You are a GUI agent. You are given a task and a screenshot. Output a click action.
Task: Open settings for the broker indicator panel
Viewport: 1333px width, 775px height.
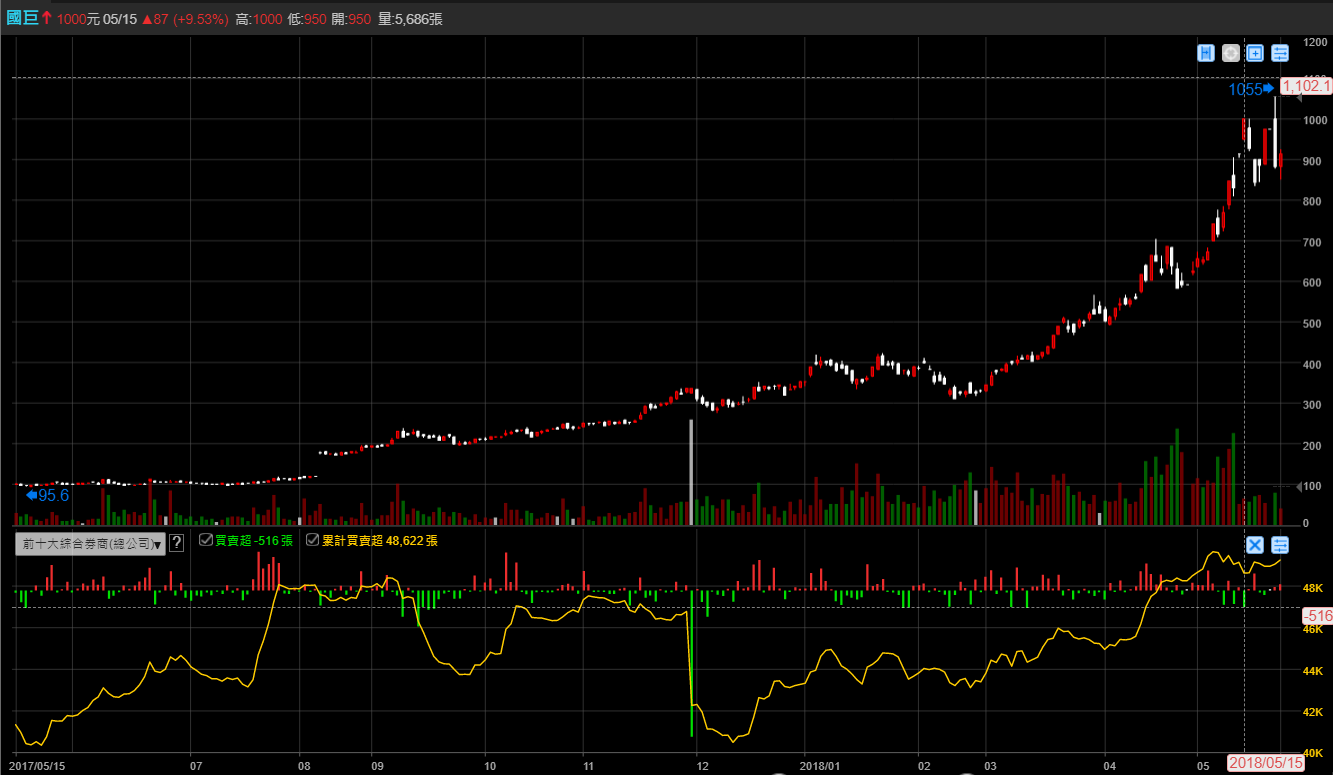coord(1280,544)
